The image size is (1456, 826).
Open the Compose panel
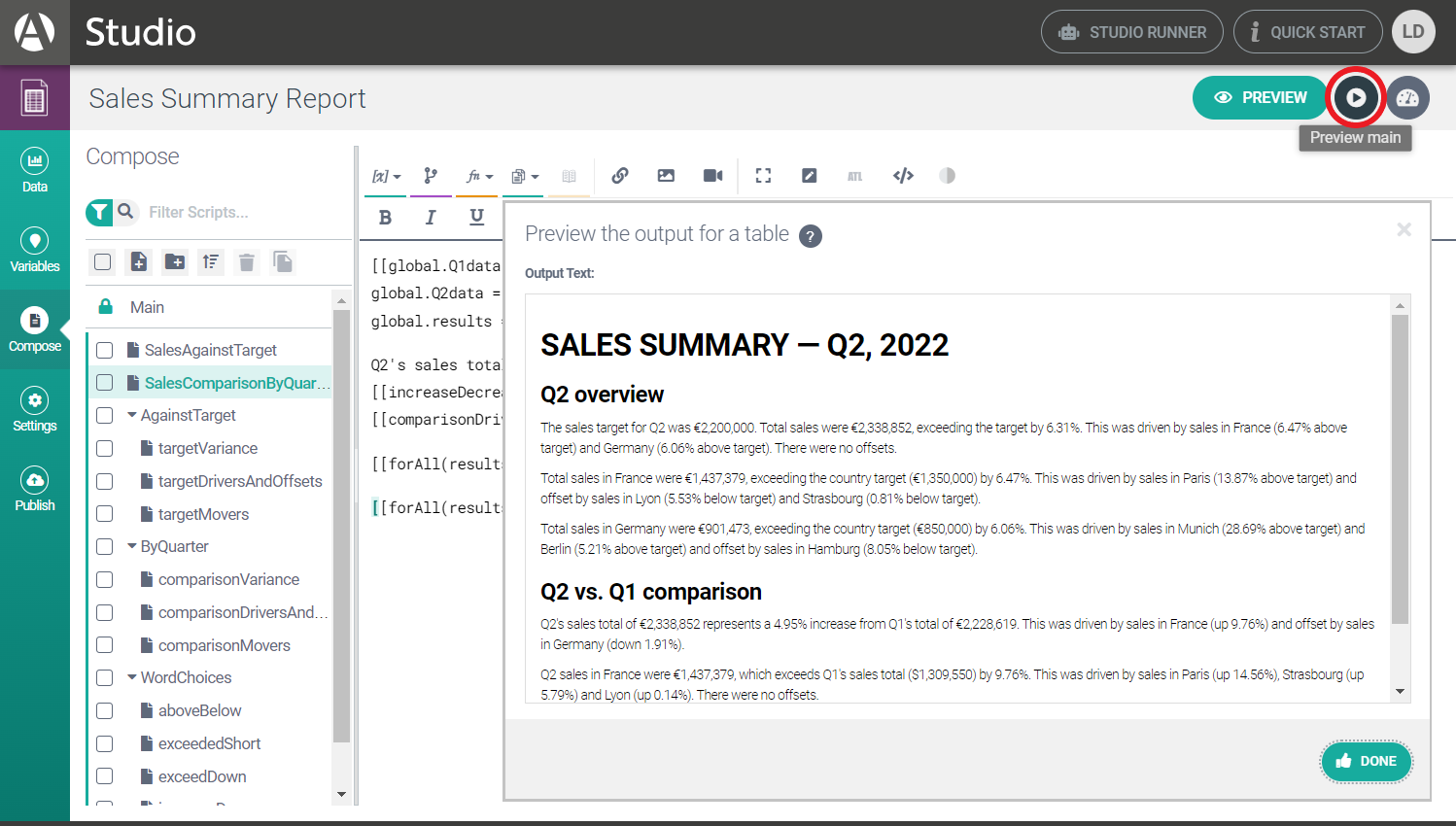coord(35,330)
